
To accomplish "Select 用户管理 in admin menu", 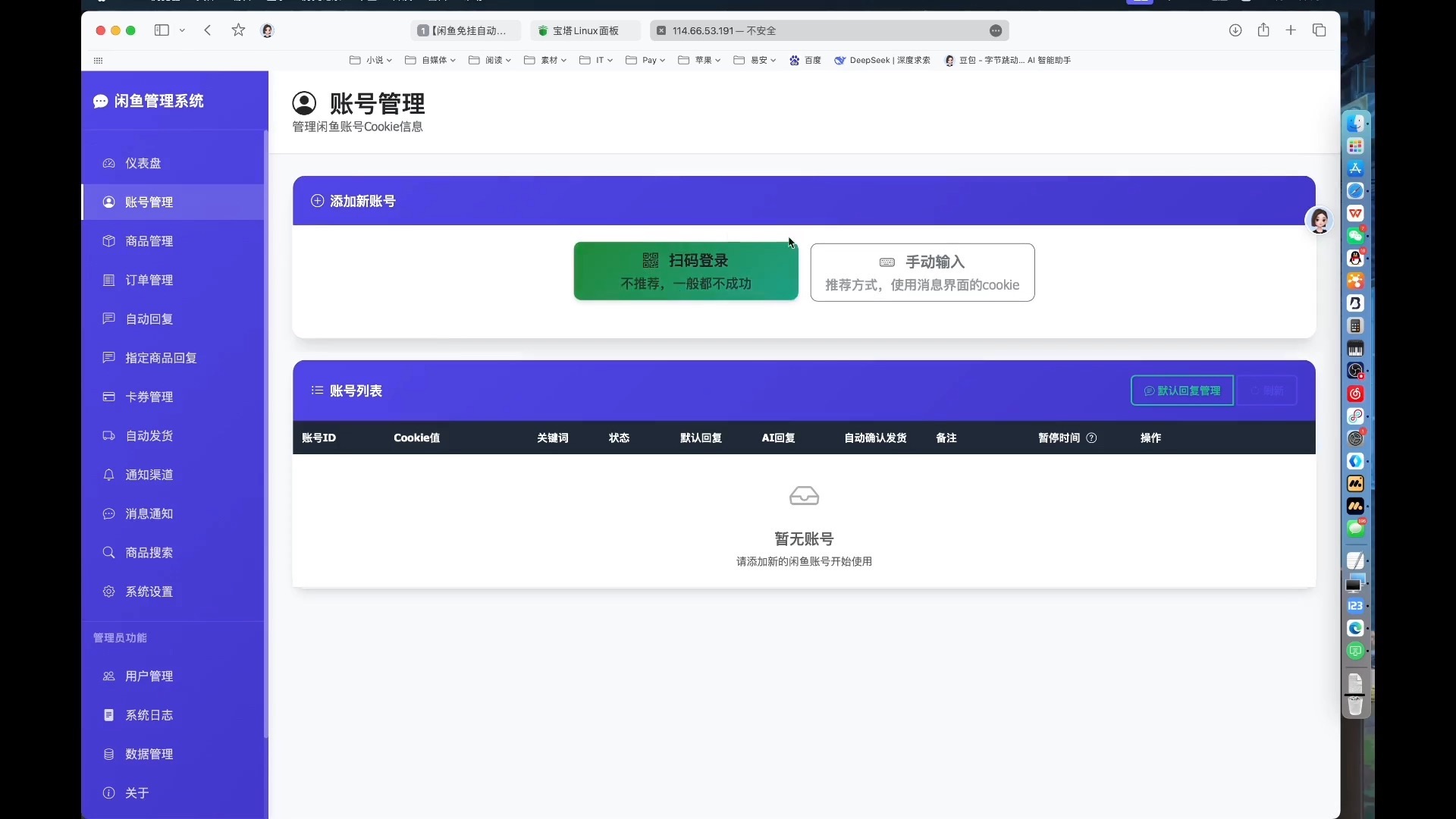I will pos(149,676).
